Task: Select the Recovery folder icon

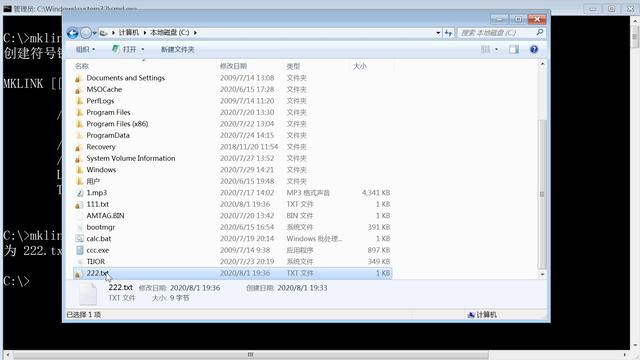Action: coord(79,147)
